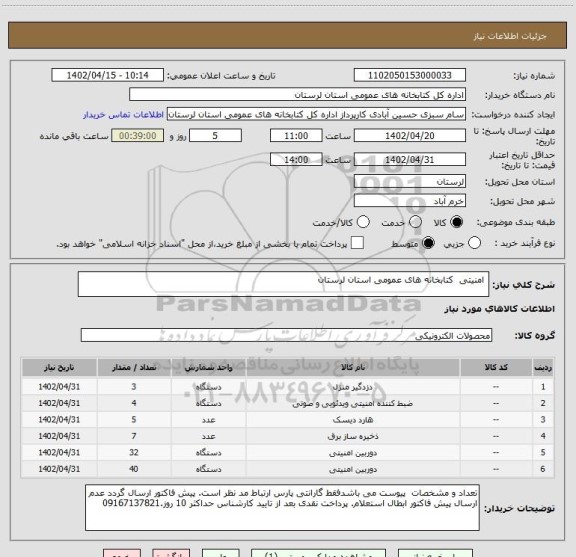Viewport: 576px width, 557px height.
Task: Click the buyer notes text area
Action: tap(282, 507)
